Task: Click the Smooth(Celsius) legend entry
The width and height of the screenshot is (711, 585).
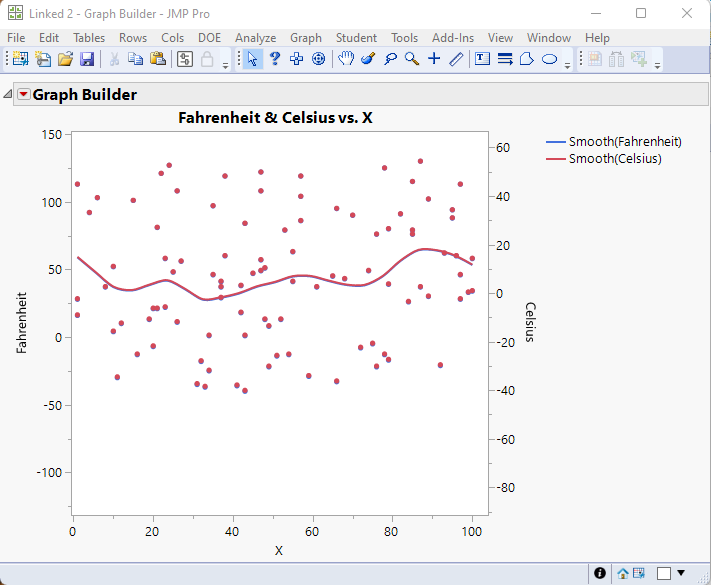Action: pyautogui.click(x=604, y=159)
